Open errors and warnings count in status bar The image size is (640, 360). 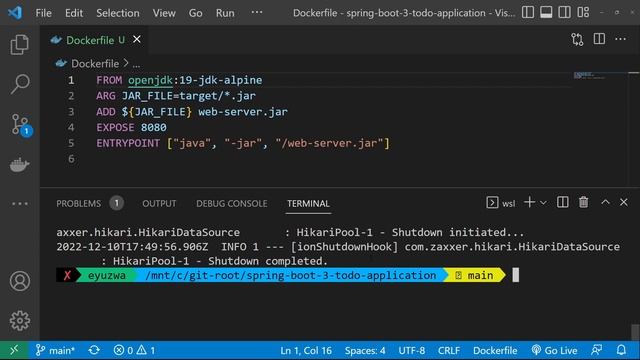point(134,350)
